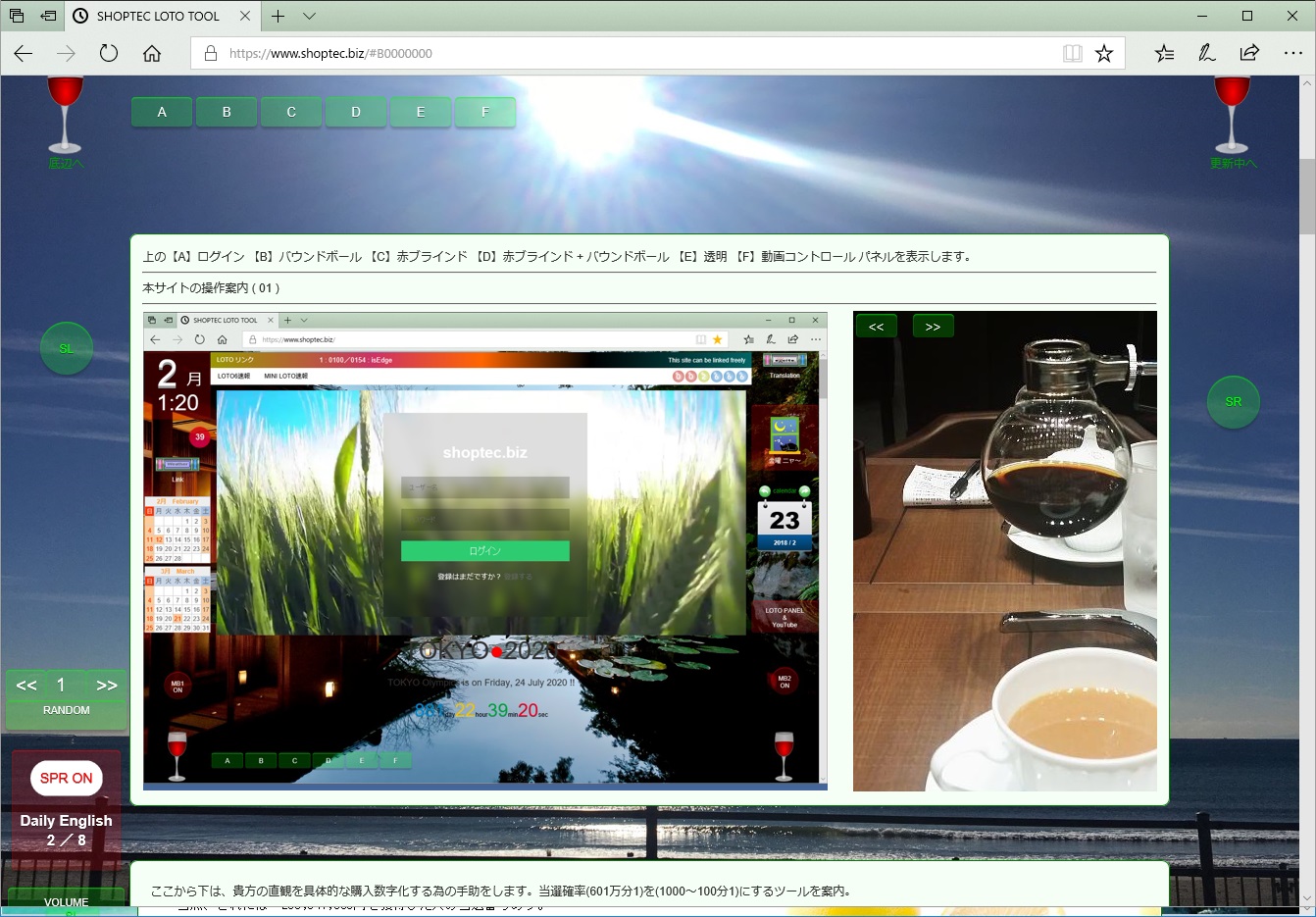
Task: Open the Reading view icon
Action: click(1073, 53)
